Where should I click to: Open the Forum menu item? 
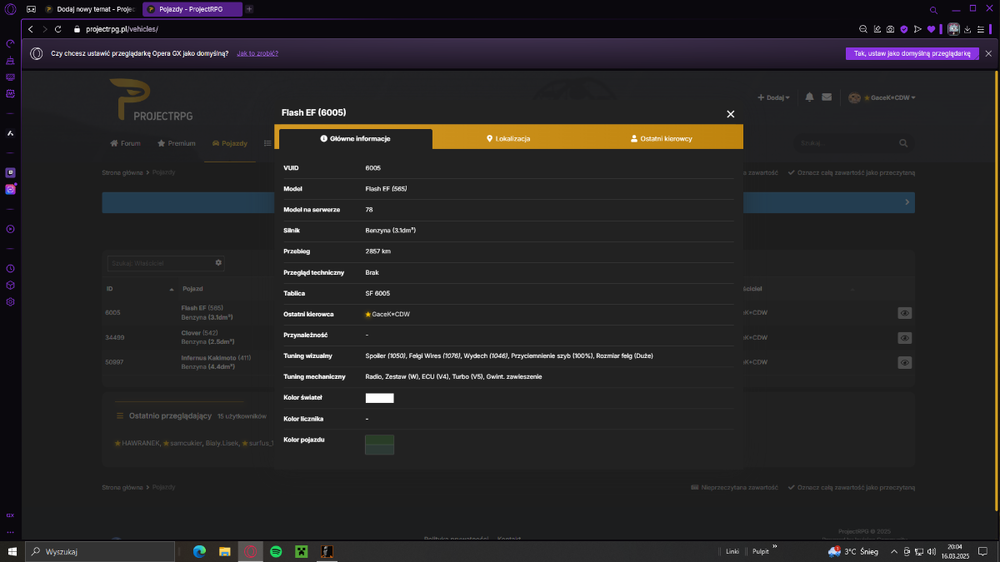125,144
